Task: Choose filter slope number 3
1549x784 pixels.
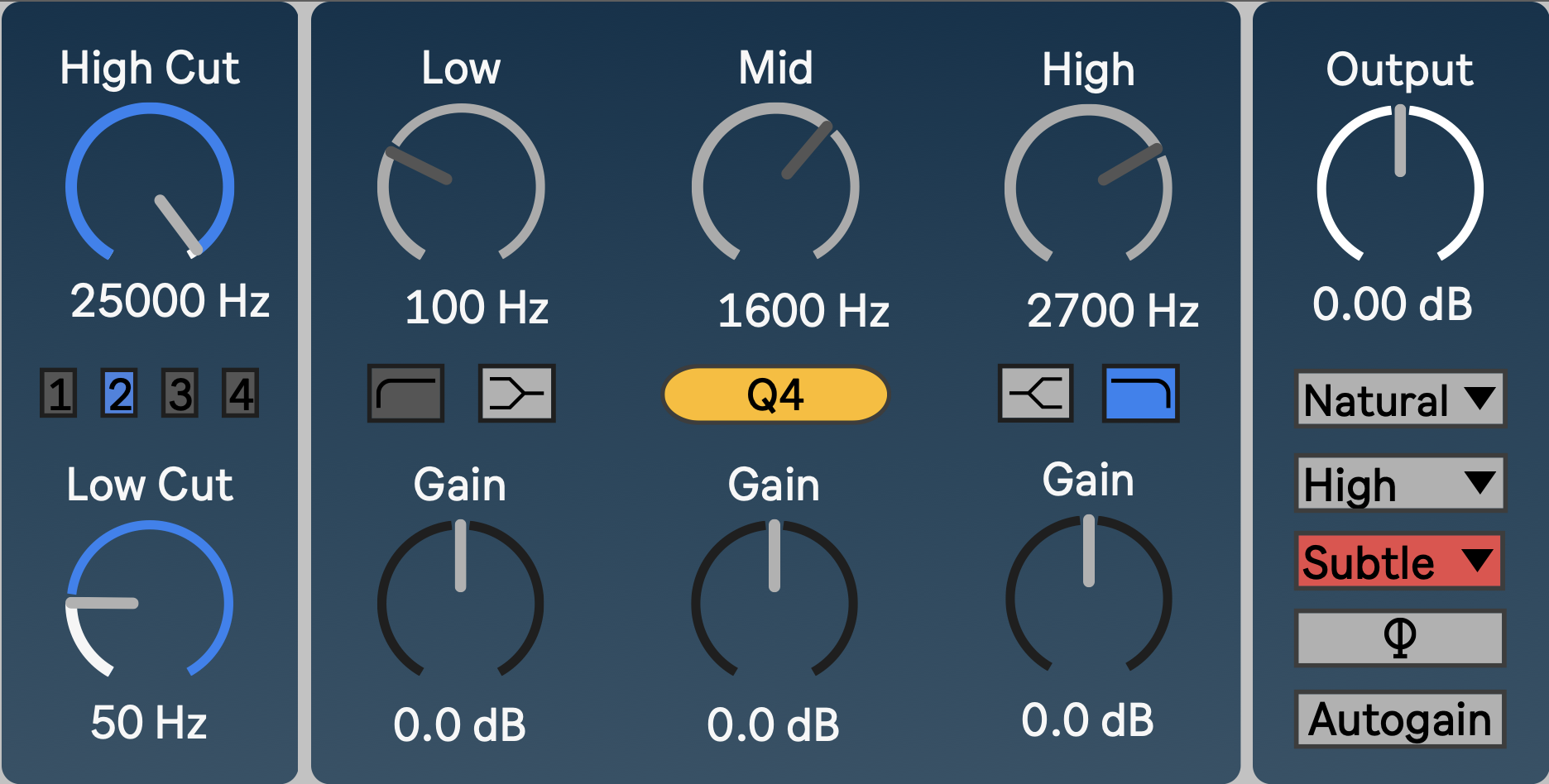Action: click(x=180, y=394)
